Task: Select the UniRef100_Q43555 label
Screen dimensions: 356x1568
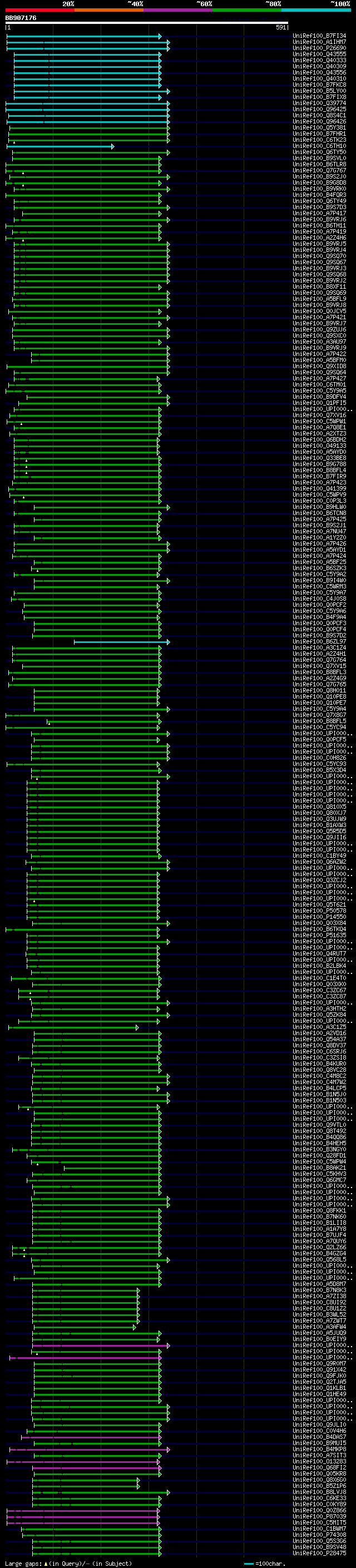Action: [319, 55]
